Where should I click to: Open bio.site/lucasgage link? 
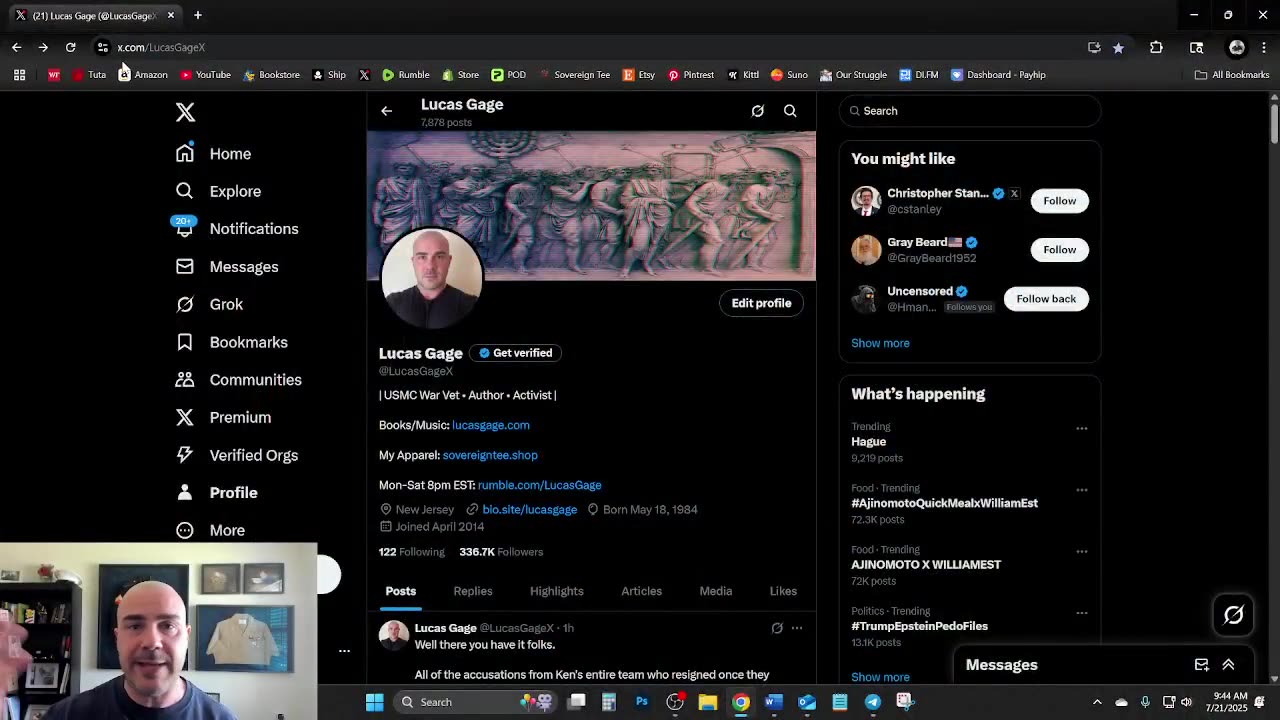(530, 509)
